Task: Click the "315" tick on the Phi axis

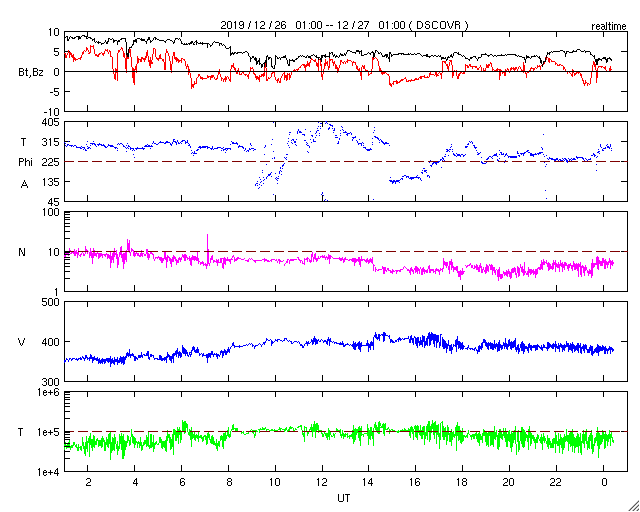Action: coord(51,142)
